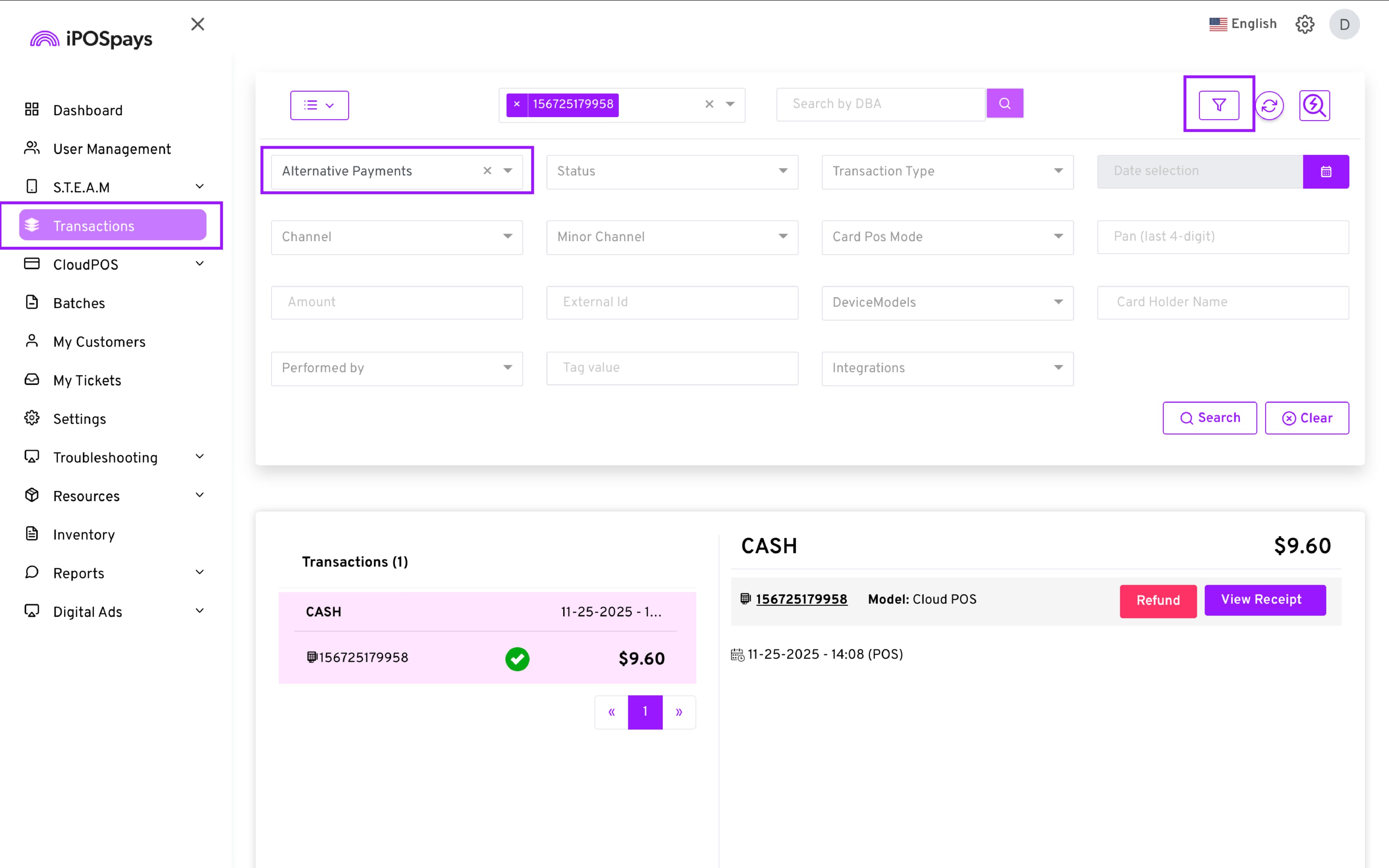Click the filter funnel icon
Viewport: 1389px width, 868px height.
pos(1219,105)
